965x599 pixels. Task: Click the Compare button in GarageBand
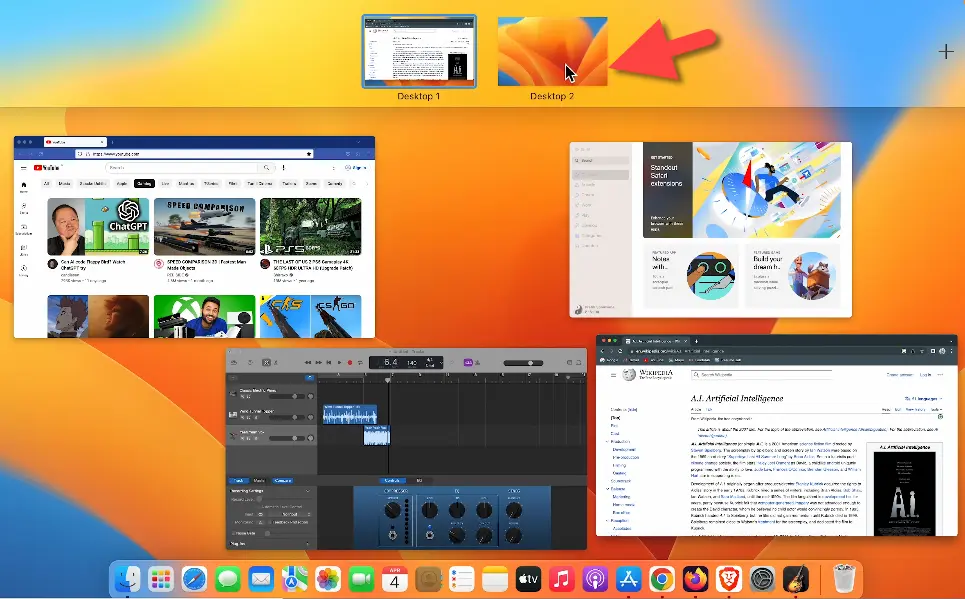point(282,481)
